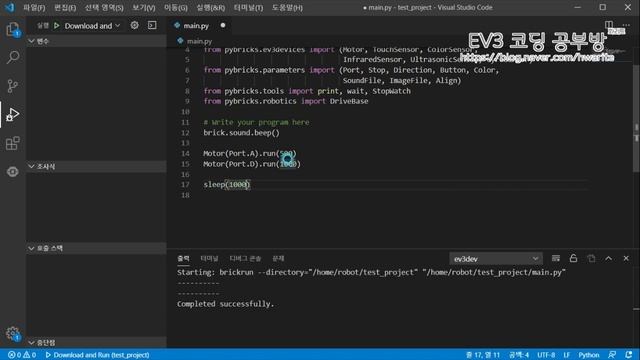The height and width of the screenshot is (360, 640).
Task: Open the Run (실행) menu
Action: [211, 7]
